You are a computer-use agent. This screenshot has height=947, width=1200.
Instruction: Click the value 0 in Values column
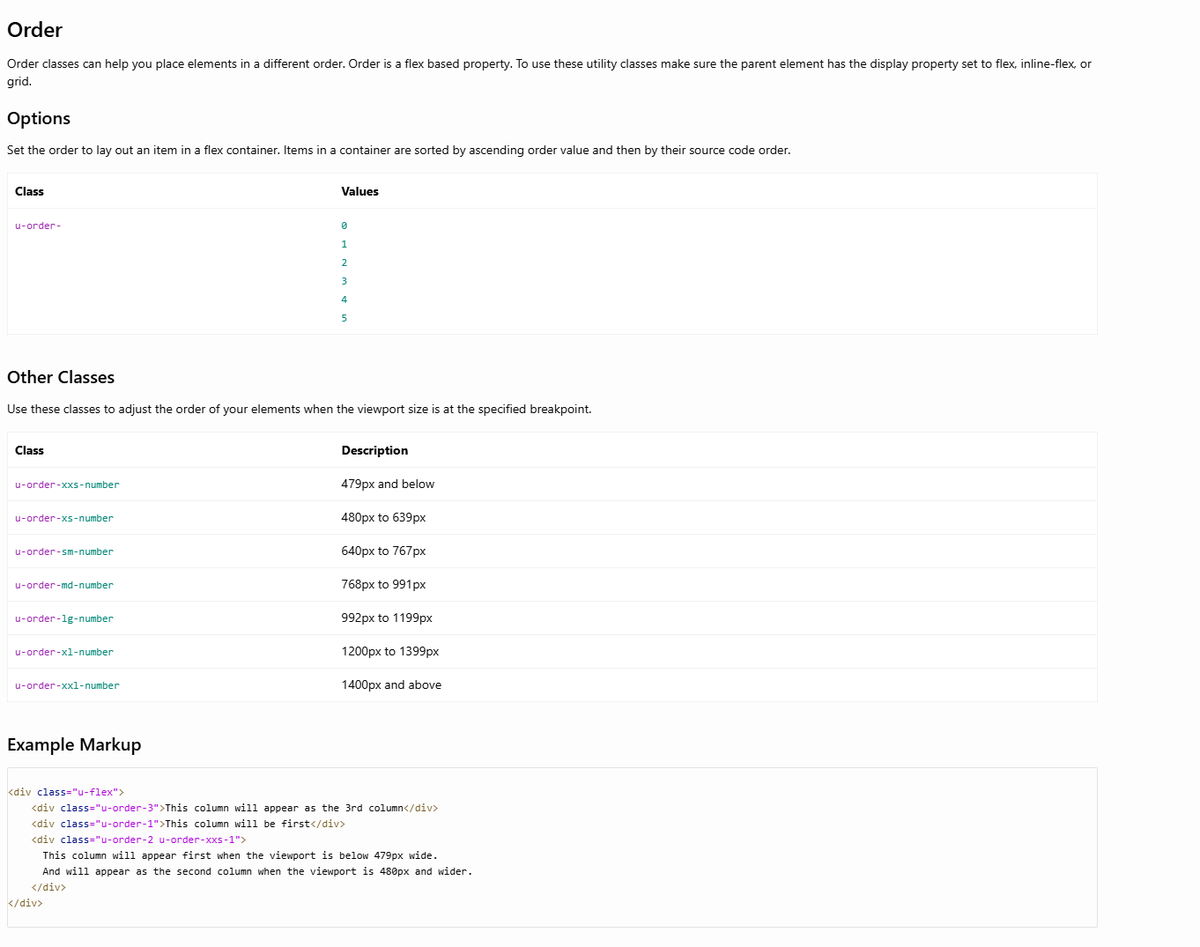(x=344, y=226)
